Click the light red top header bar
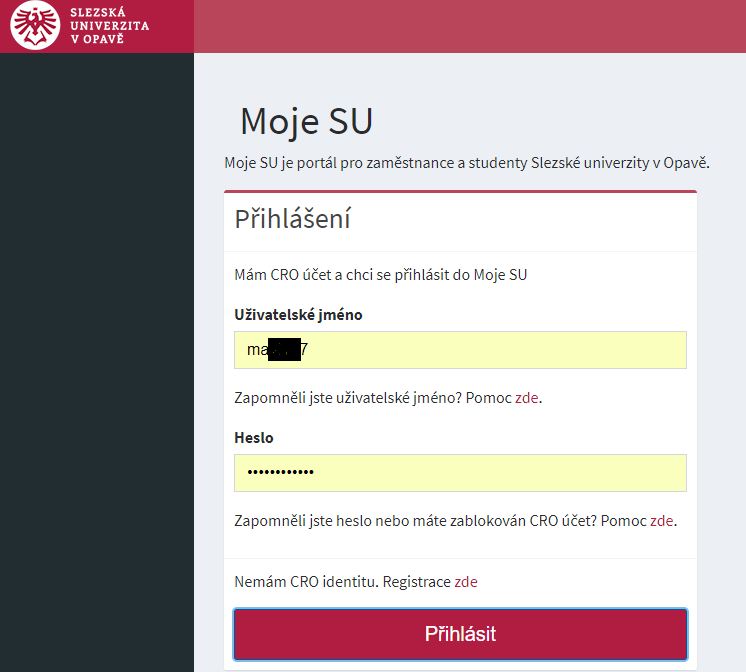The image size is (746, 672). tap(470, 26)
